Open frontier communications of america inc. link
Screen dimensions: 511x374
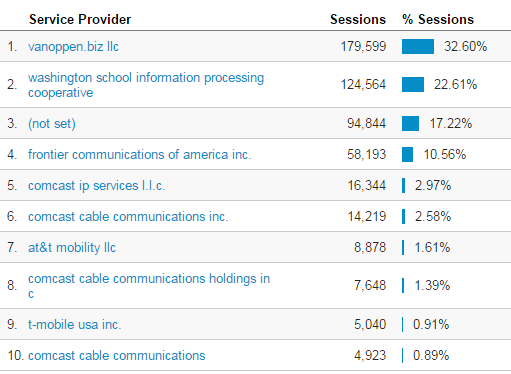[x=139, y=155]
